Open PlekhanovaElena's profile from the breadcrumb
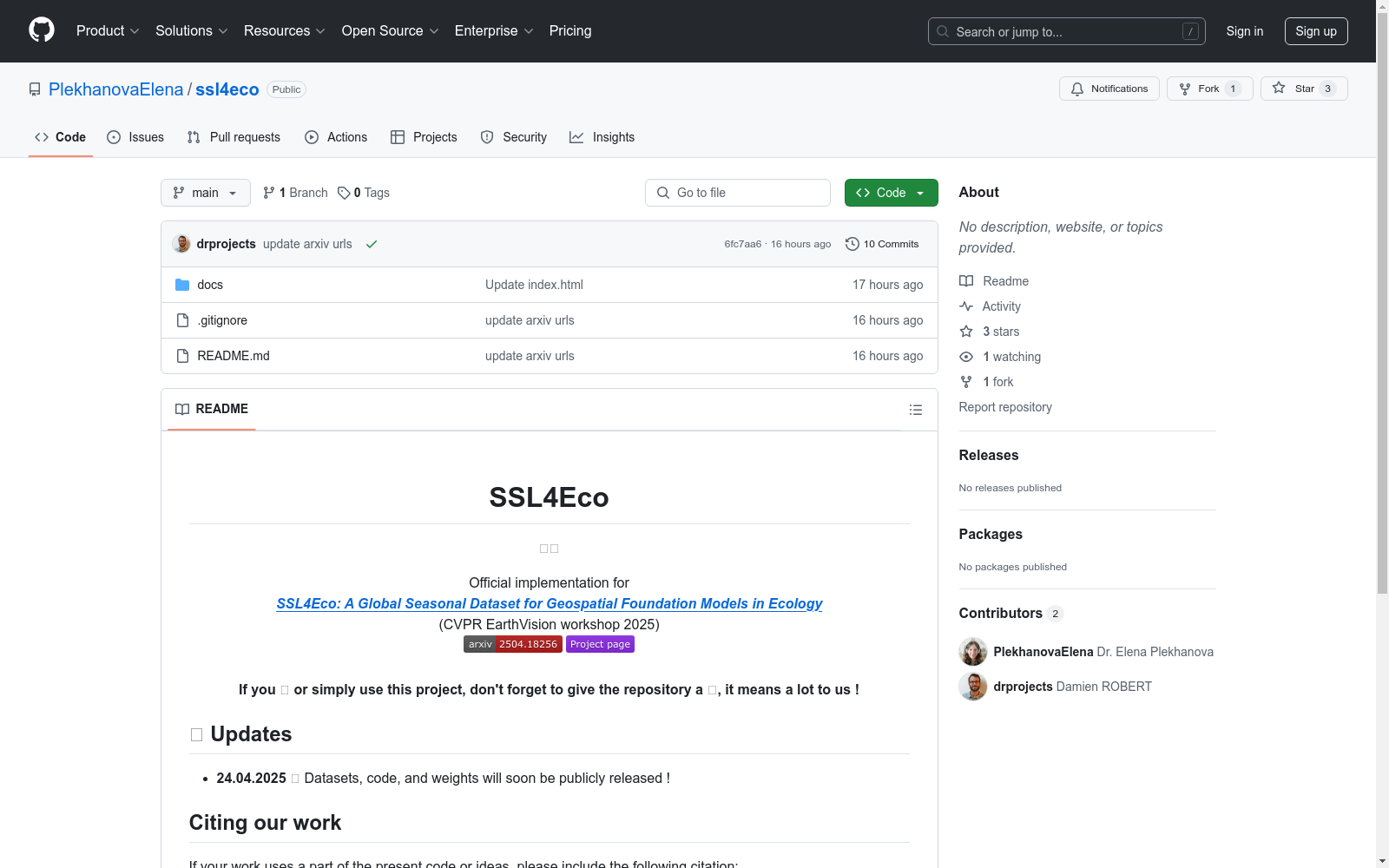This screenshot has height=868, width=1389. [116, 89]
